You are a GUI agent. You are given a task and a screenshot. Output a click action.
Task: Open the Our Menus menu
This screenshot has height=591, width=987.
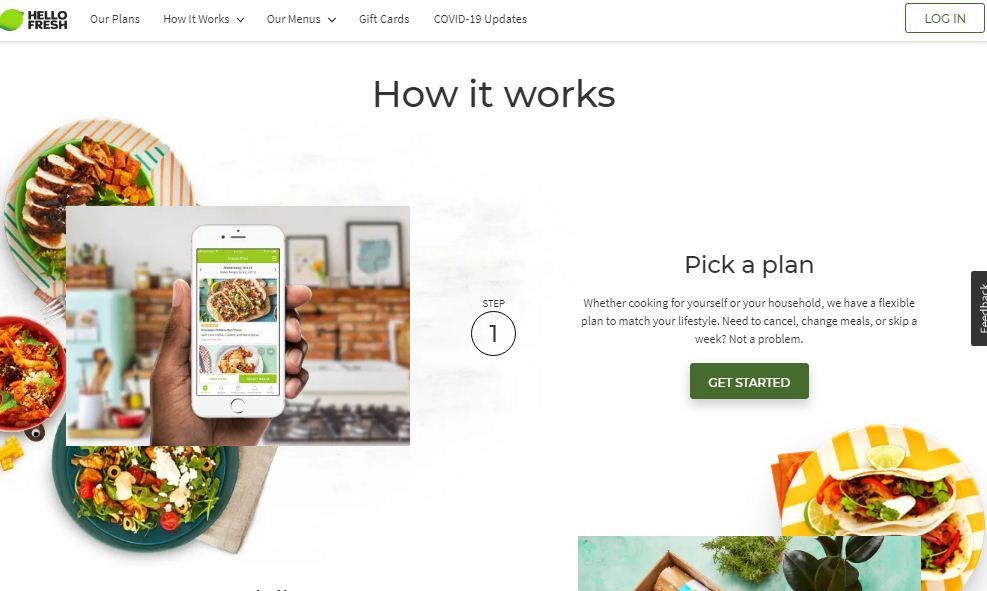click(301, 19)
